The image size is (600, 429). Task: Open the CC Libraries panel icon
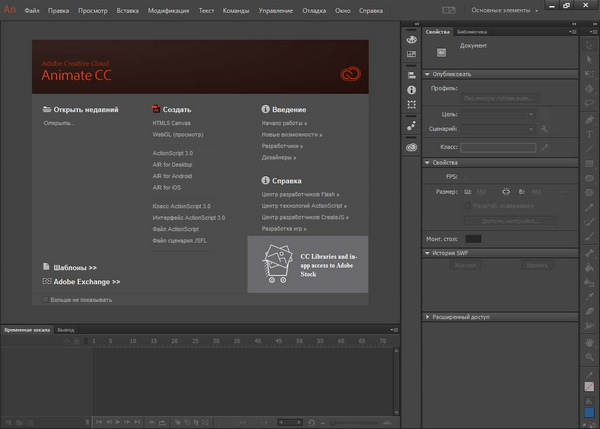[x=411, y=147]
